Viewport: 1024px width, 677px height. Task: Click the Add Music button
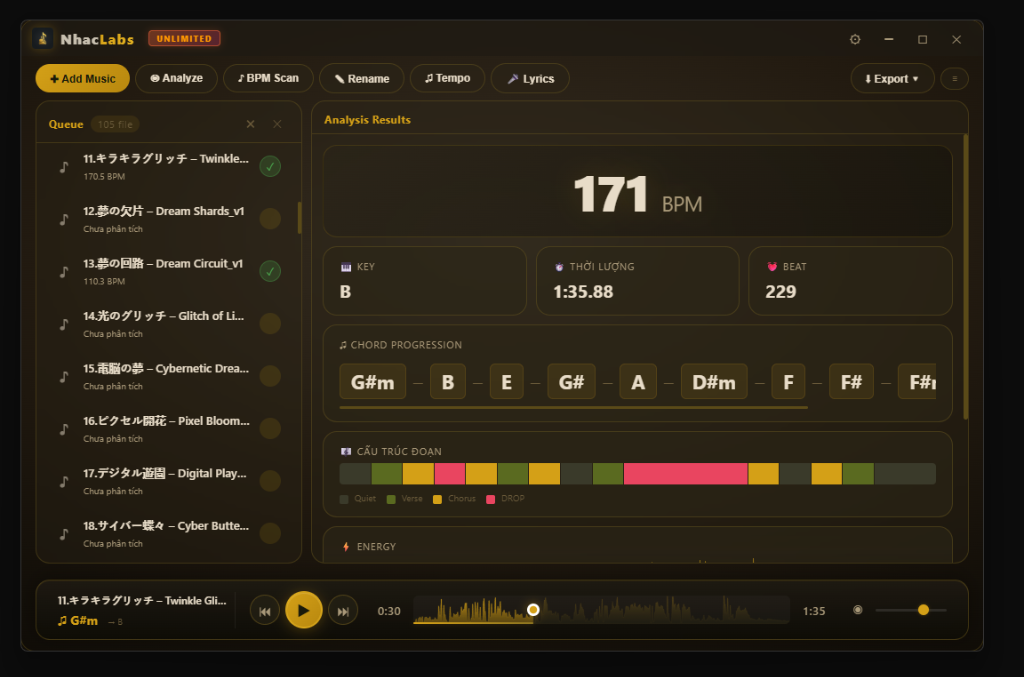81,78
